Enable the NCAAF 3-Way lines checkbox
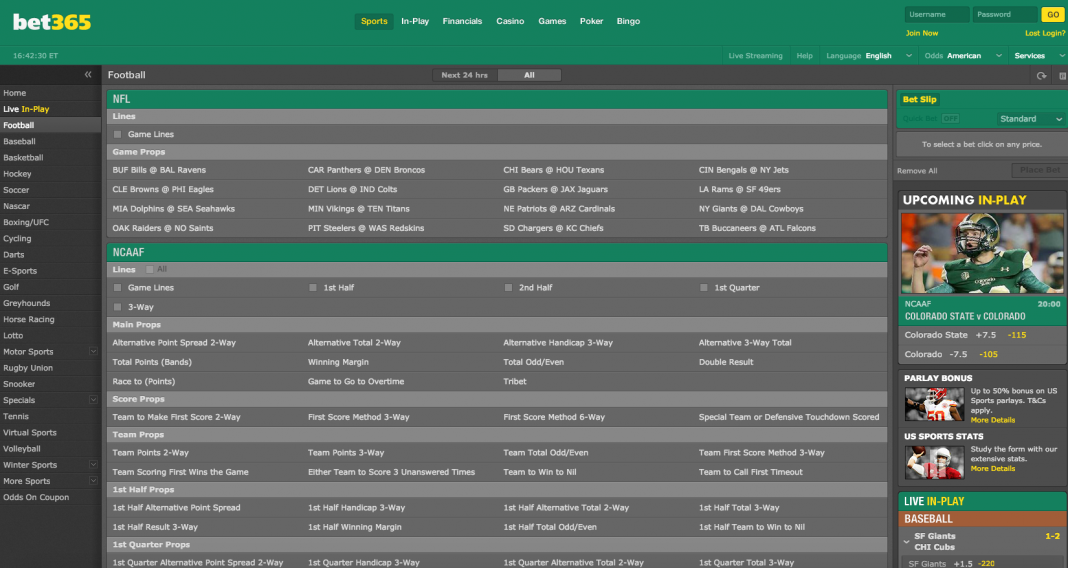Viewport: 1068px width, 568px height. 118,307
